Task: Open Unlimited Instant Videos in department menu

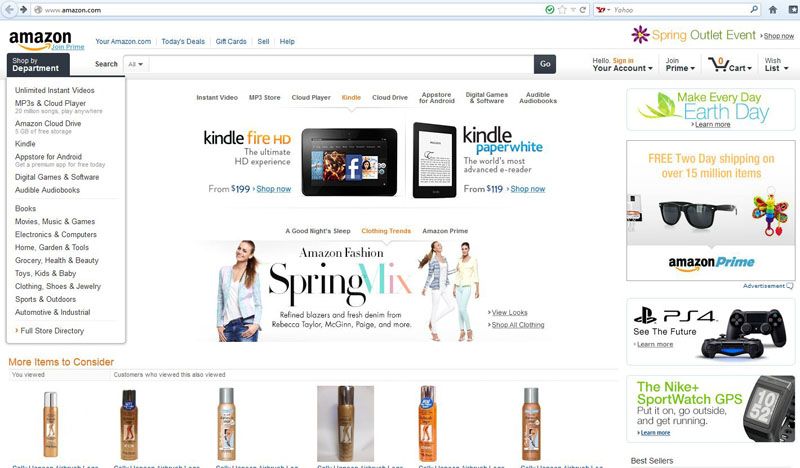Action: 55,90
